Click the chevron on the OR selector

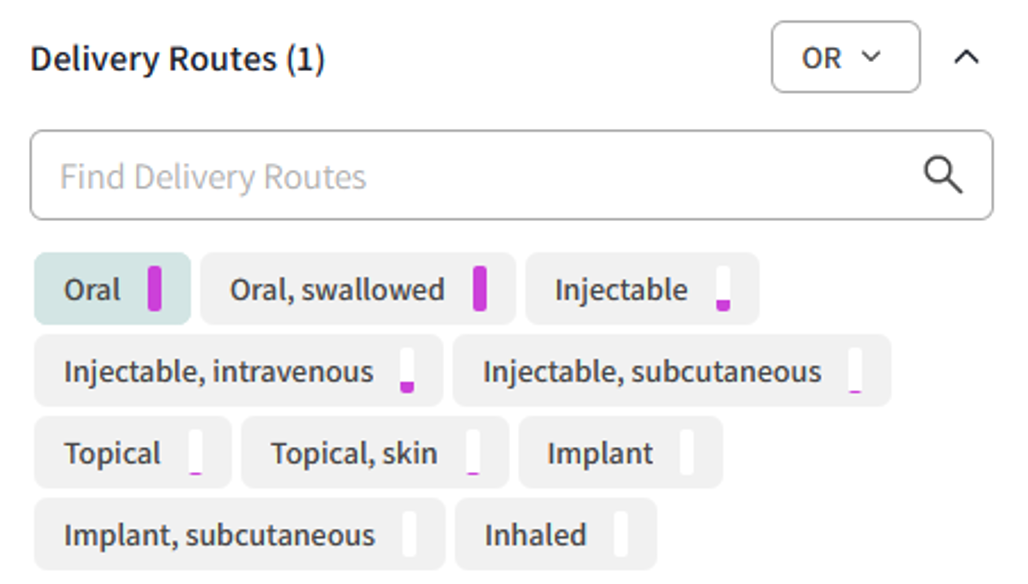pos(870,57)
